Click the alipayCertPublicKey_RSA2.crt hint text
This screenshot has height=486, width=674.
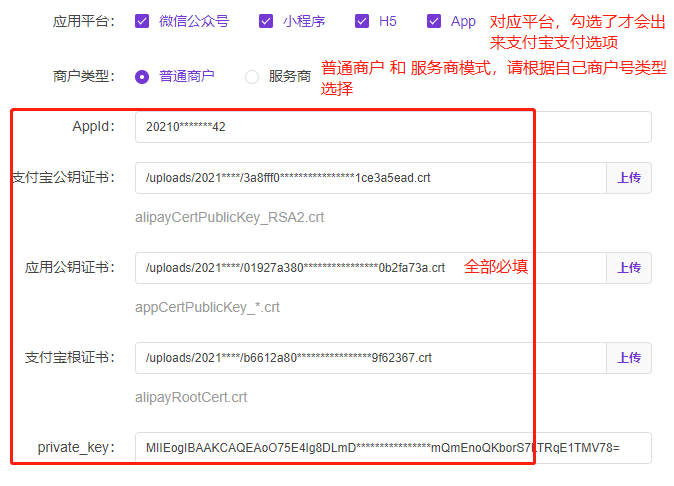click(230, 217)
